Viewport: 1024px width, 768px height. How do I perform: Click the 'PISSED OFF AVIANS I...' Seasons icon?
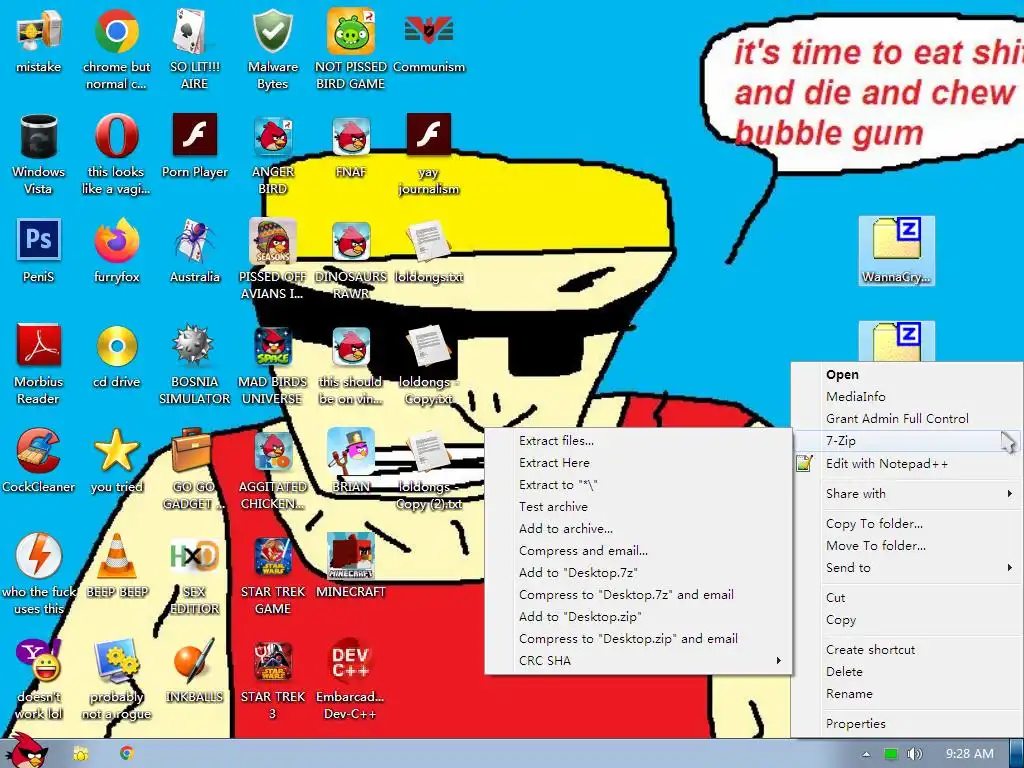(272, 240)
